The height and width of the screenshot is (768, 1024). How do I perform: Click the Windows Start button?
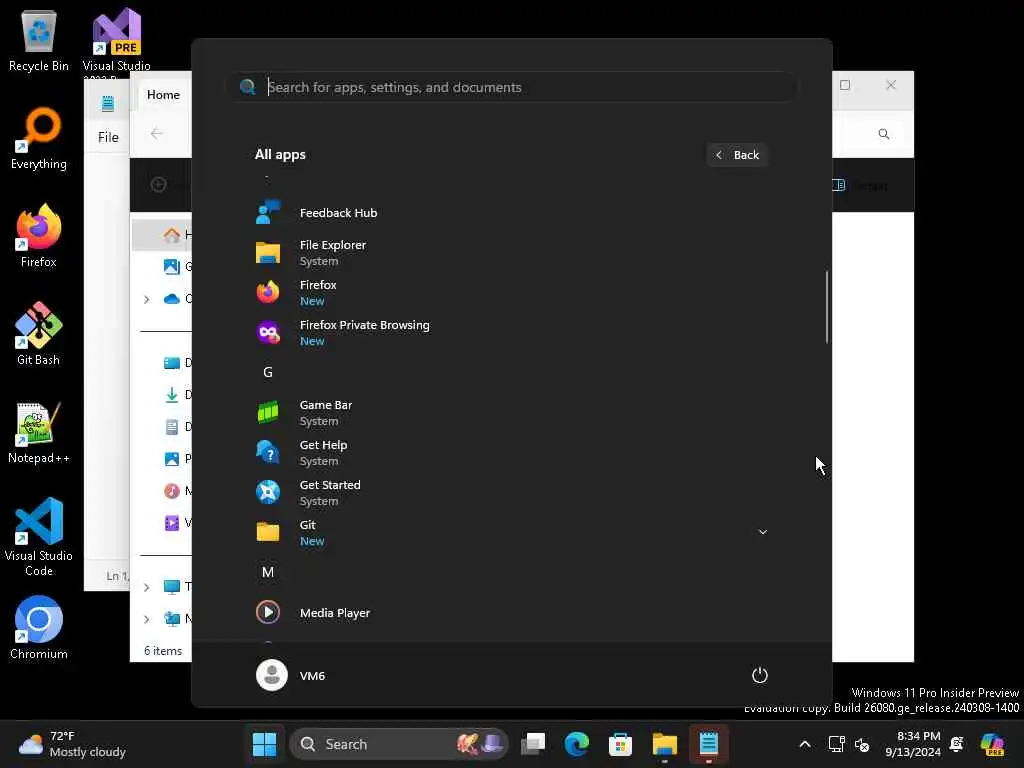(x=264, y=744)
